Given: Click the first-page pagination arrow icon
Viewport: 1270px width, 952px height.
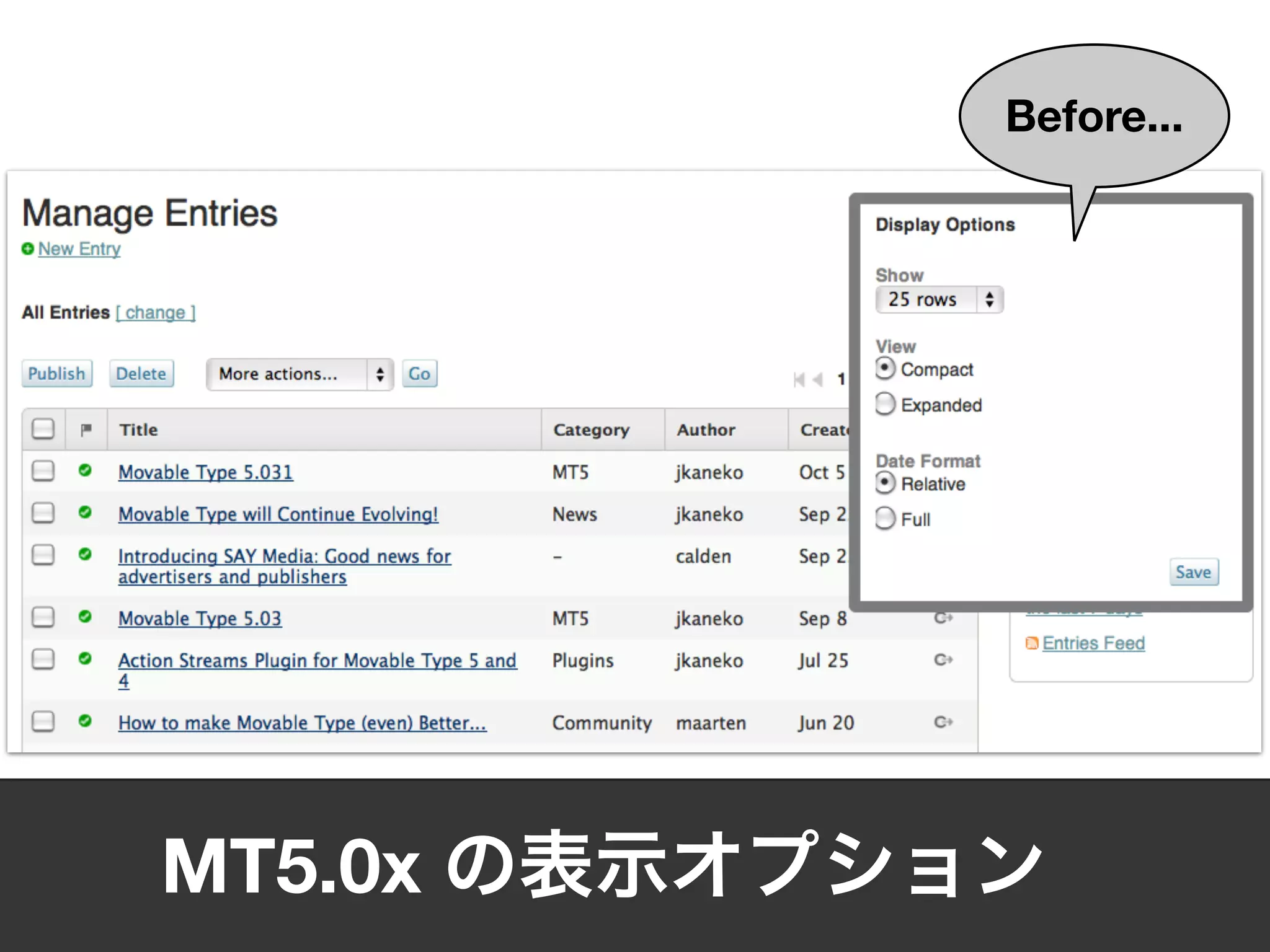Looking at the screenshot, I should click(799, 379).
